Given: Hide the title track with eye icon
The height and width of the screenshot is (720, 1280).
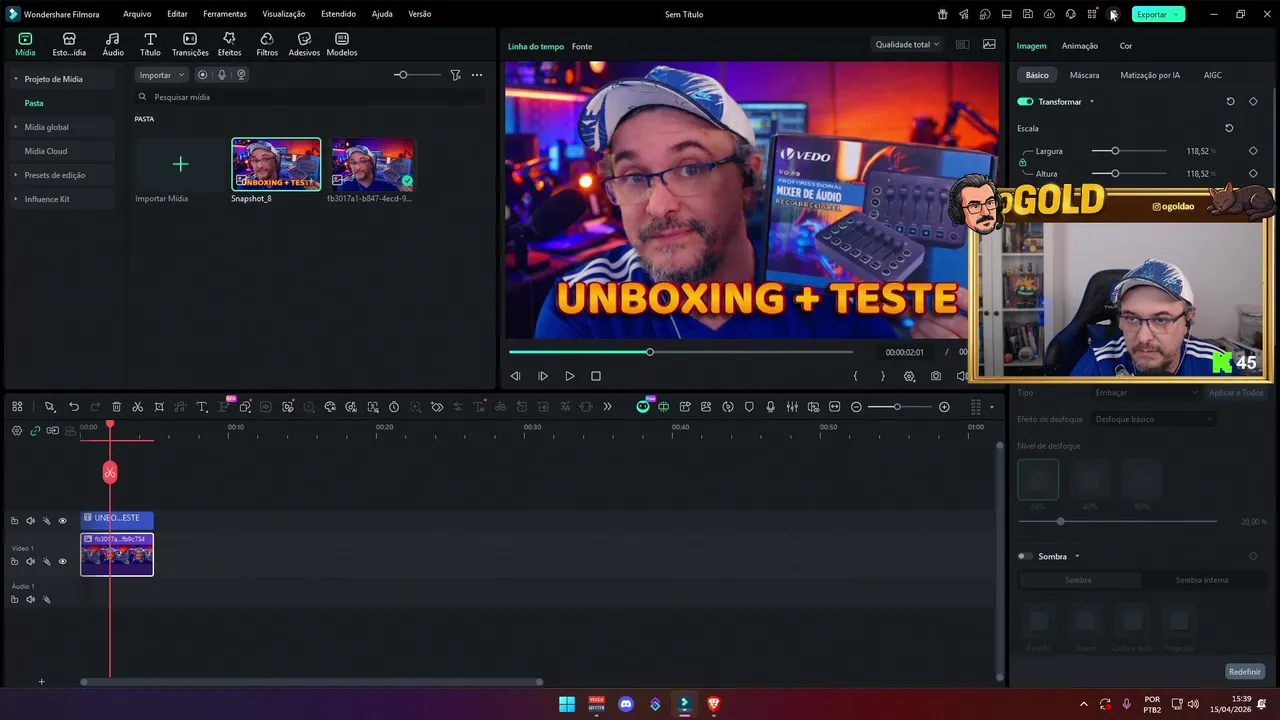Looking at the screenshot, I should click(x=62, y=521).
